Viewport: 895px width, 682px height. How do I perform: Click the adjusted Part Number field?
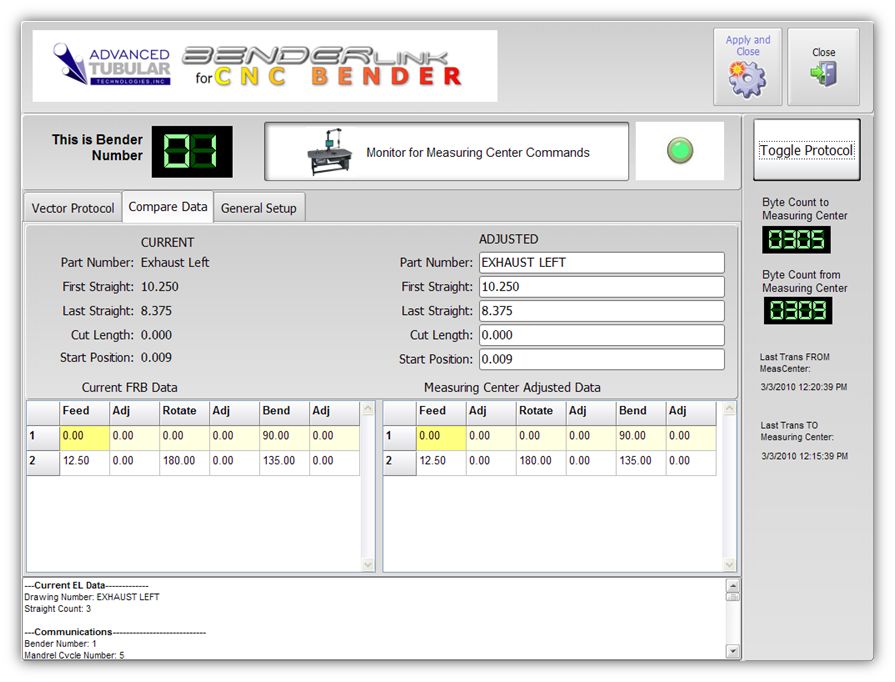[x=601, y=263]
